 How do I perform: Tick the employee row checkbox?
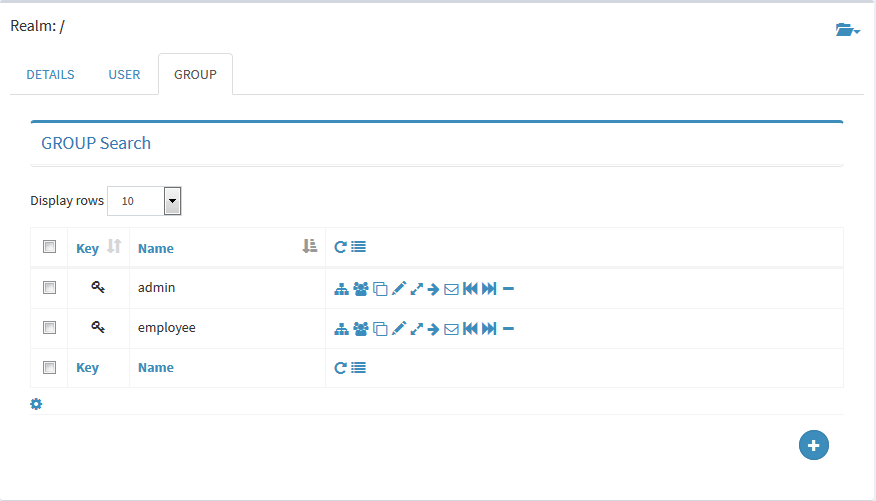49,327
